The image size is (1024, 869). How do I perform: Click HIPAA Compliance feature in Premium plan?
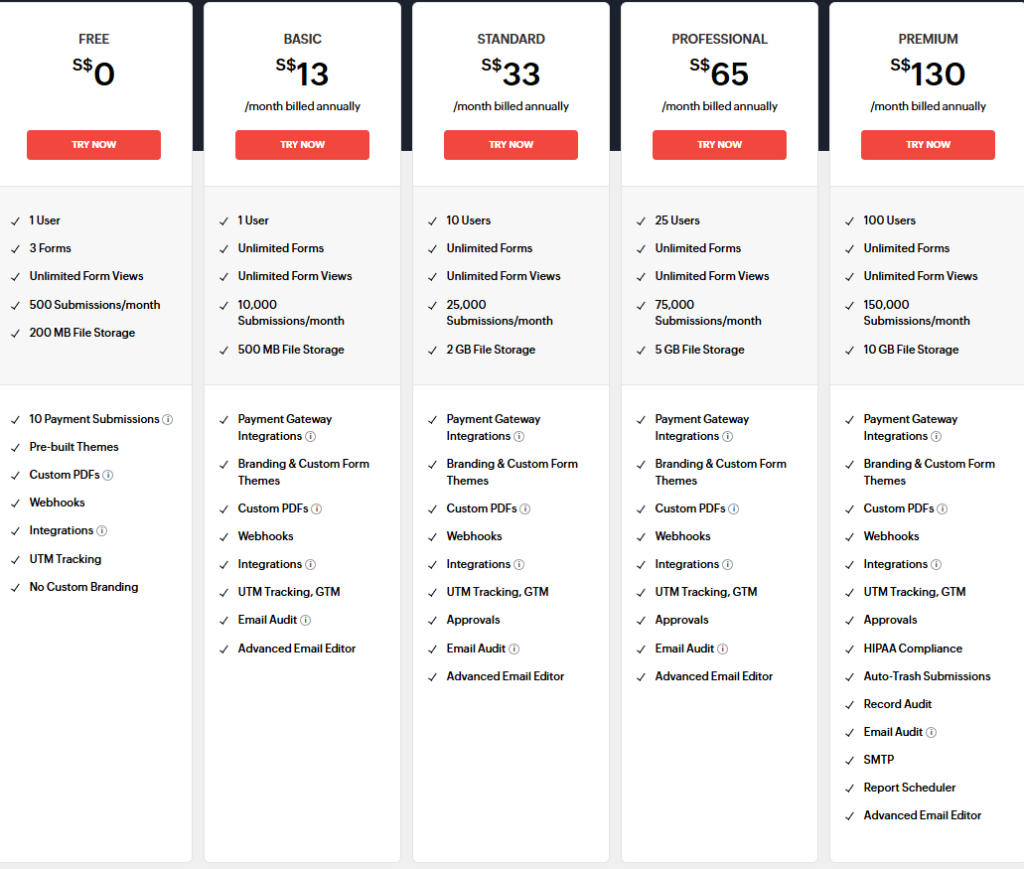(x=912, y=648)
